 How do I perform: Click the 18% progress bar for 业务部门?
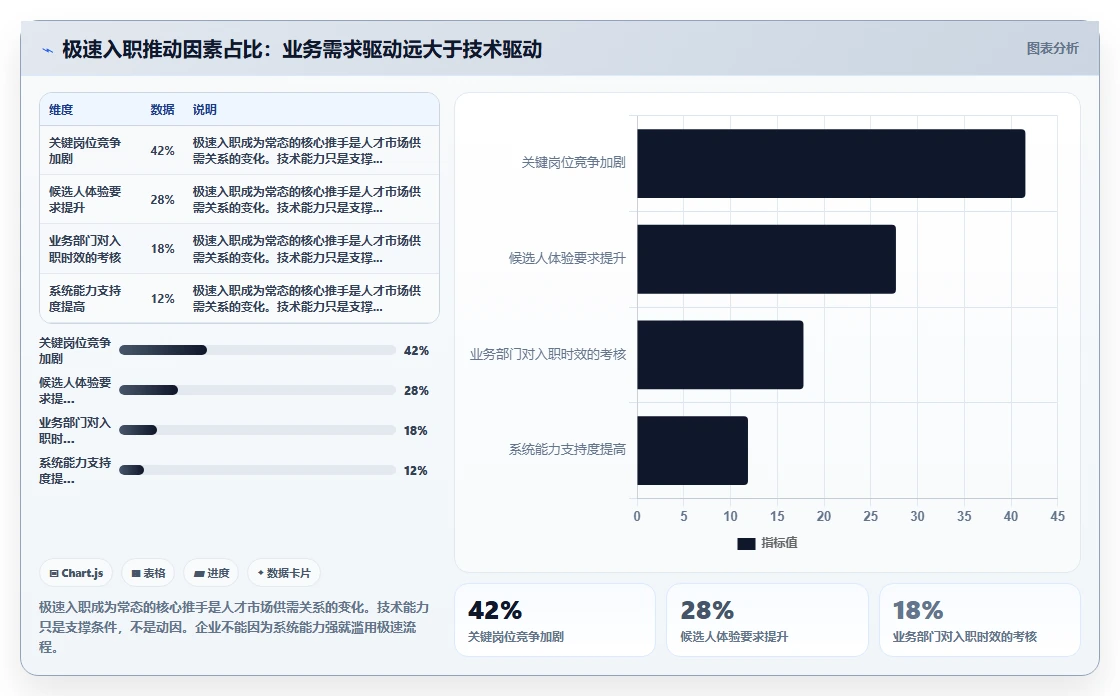(257, 430)
